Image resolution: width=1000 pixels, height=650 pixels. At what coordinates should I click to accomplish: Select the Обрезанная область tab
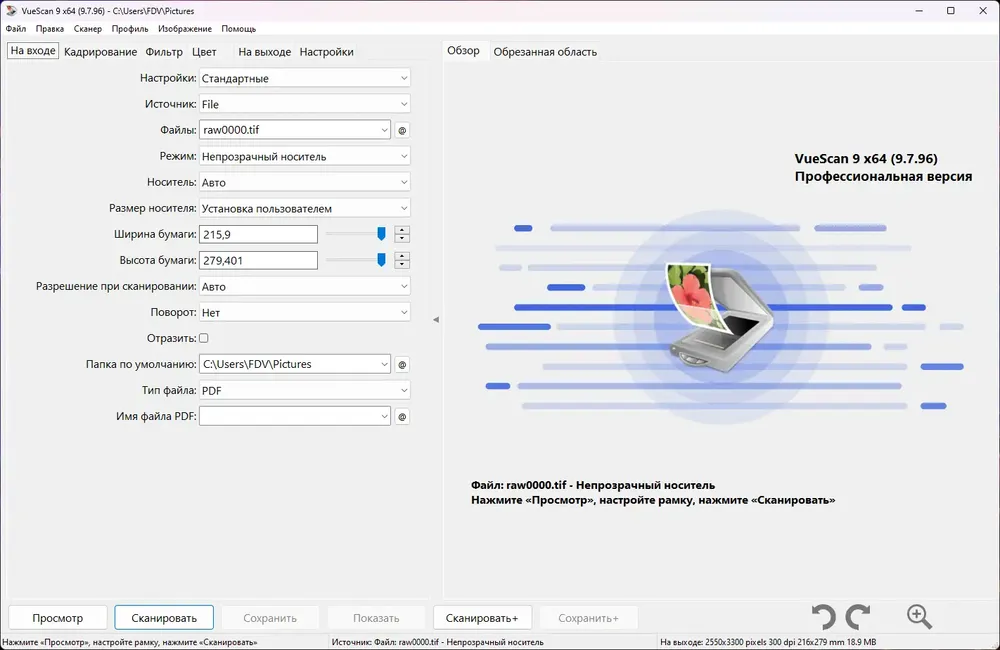pos(545,52)
